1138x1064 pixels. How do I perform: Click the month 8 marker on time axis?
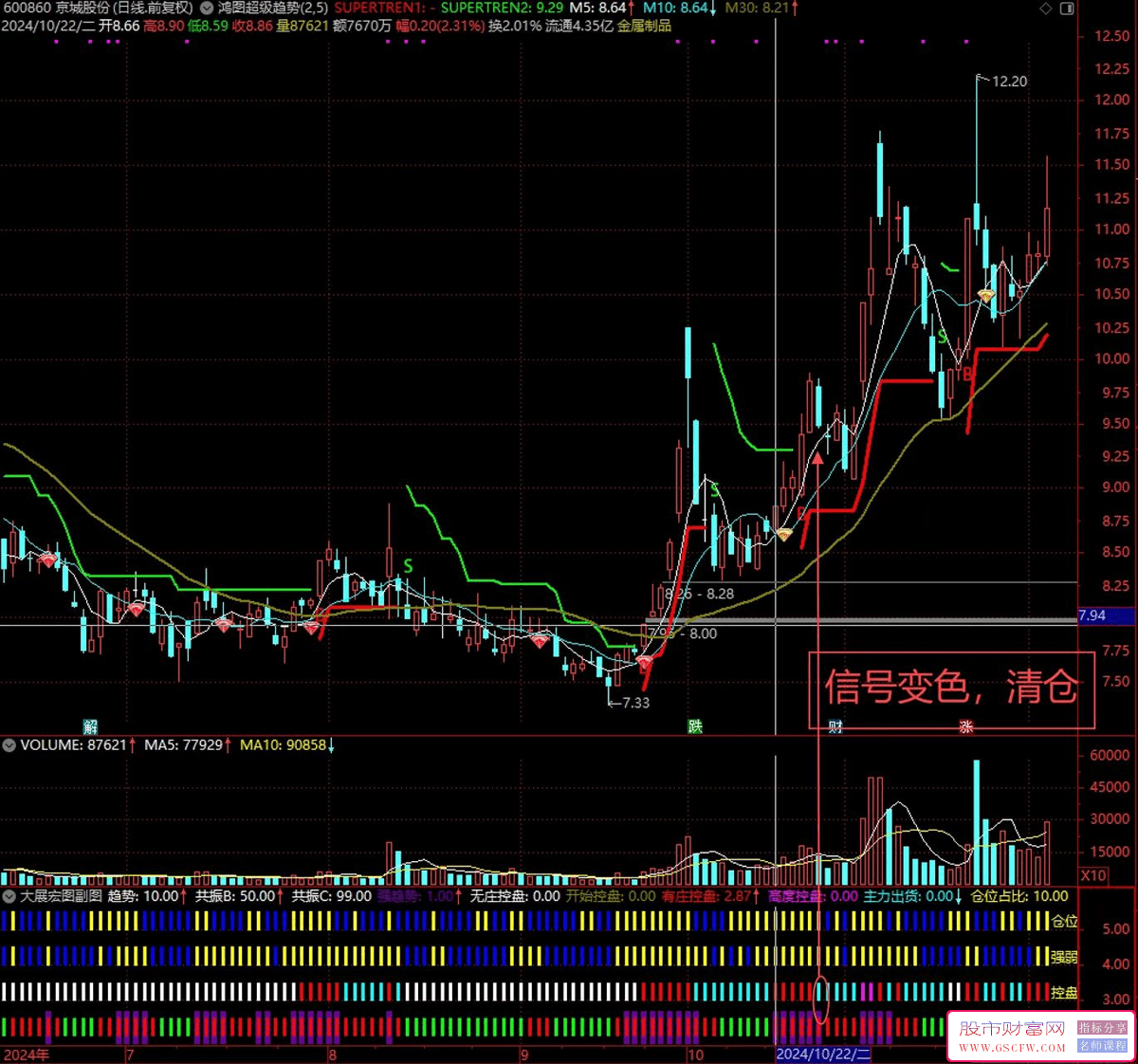332,1055
